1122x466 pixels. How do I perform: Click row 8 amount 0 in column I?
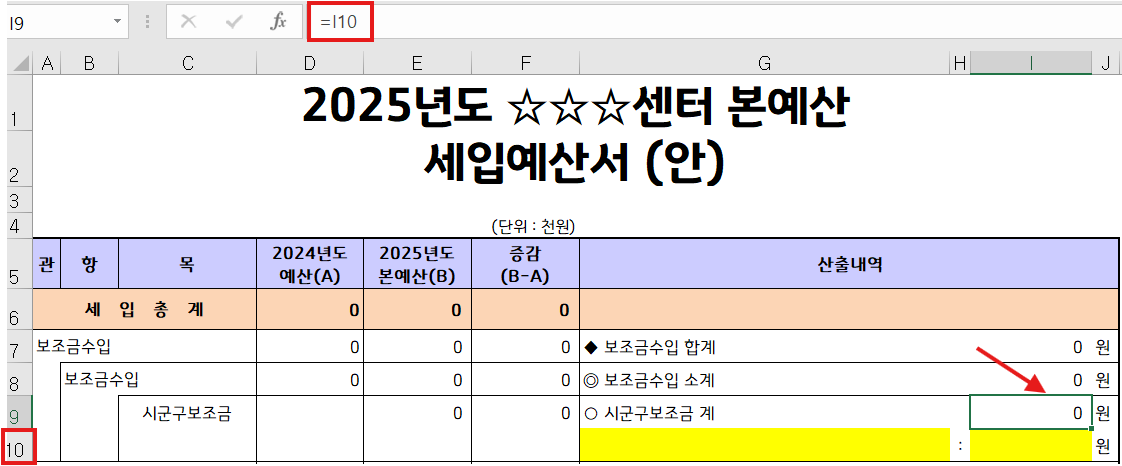(1030, 379)
